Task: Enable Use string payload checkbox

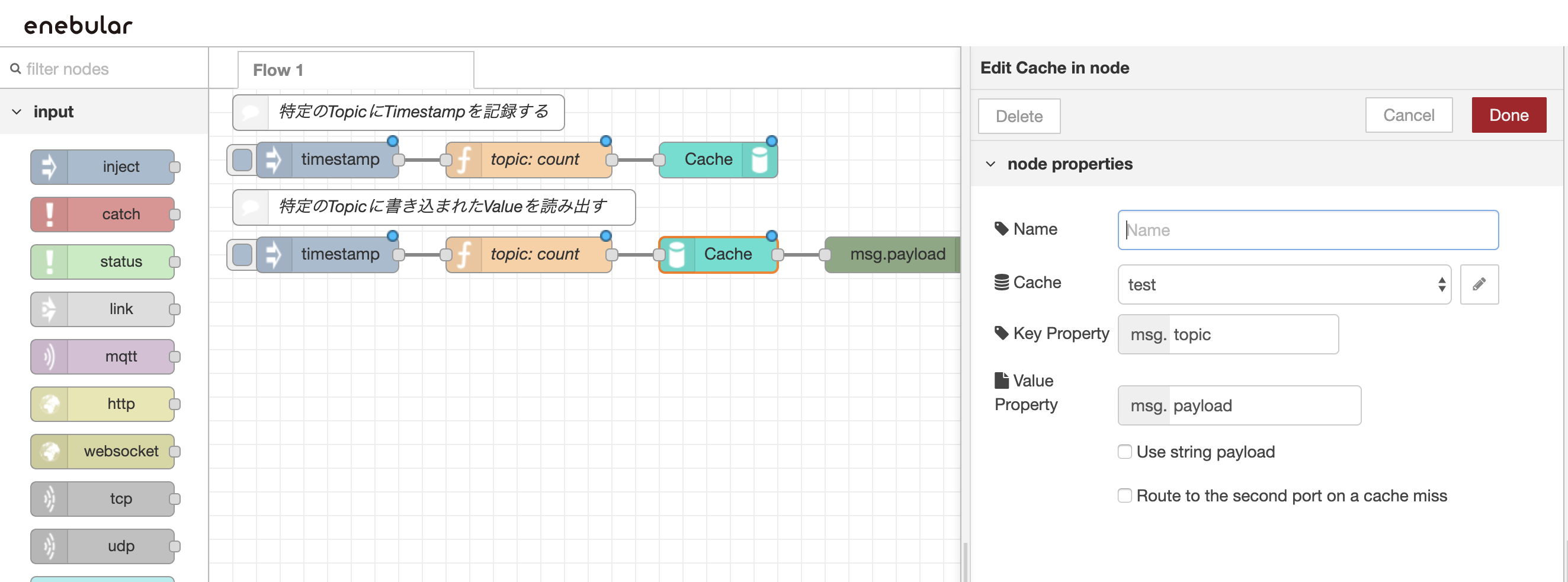Action: click(x=1124, y=452)
